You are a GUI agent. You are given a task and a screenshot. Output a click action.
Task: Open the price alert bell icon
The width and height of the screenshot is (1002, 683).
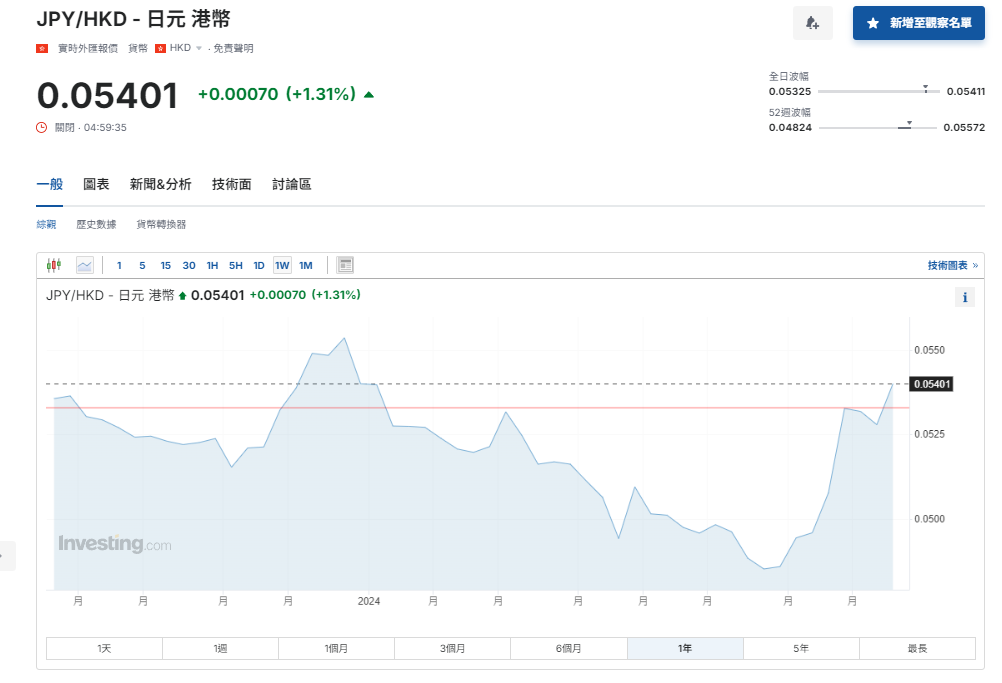(813, 22)
